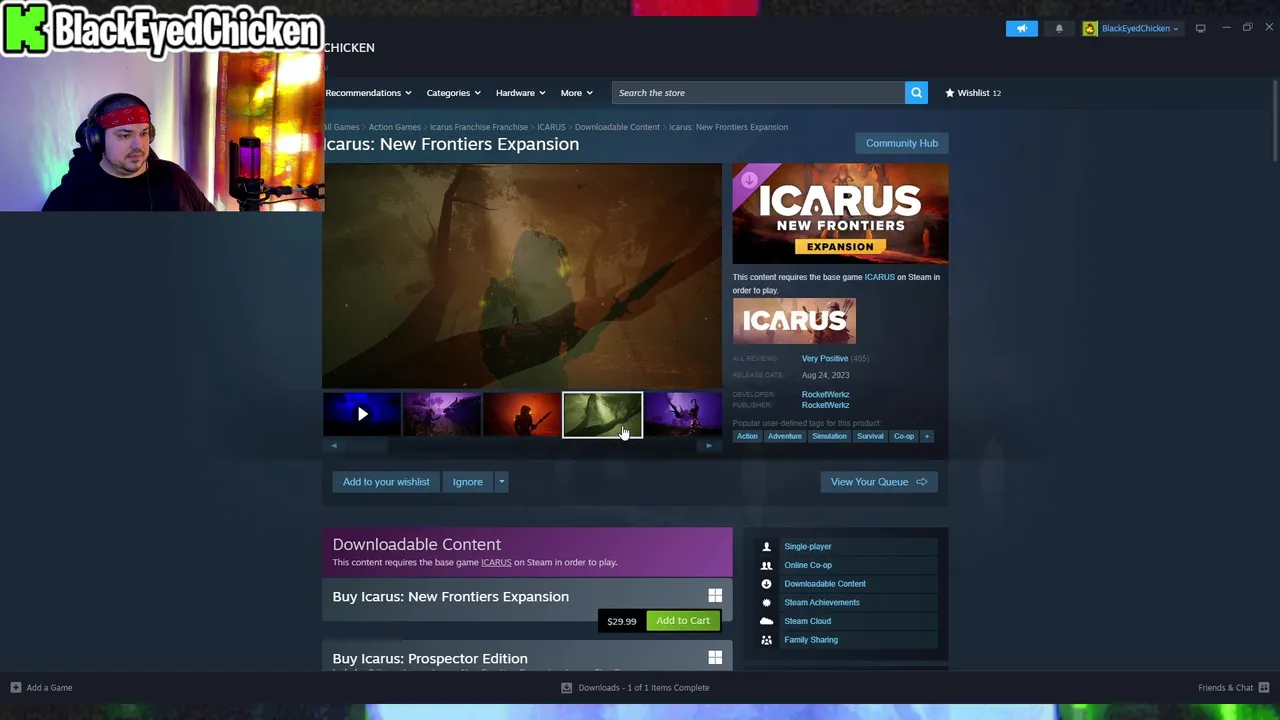This screenshot has width=1280, height=720.
Task: Select the violet dragon screenshot thumbnail
Action: tap(683, 414)
